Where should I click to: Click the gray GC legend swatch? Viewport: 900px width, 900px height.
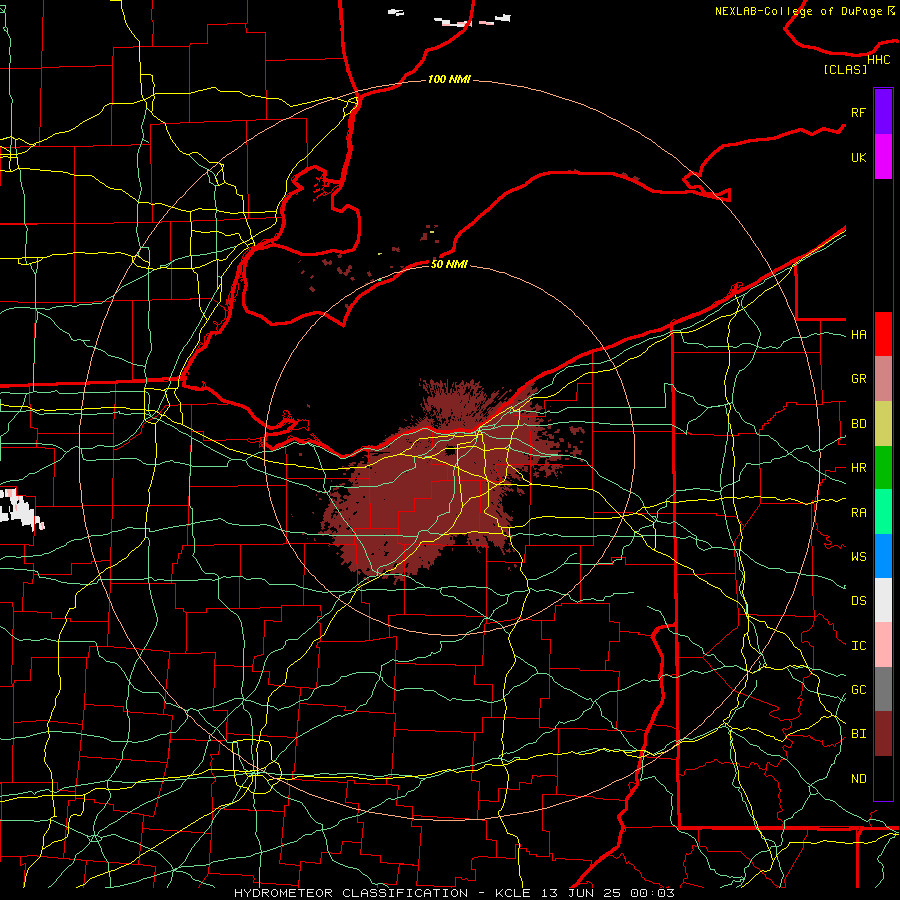point(883,689)
